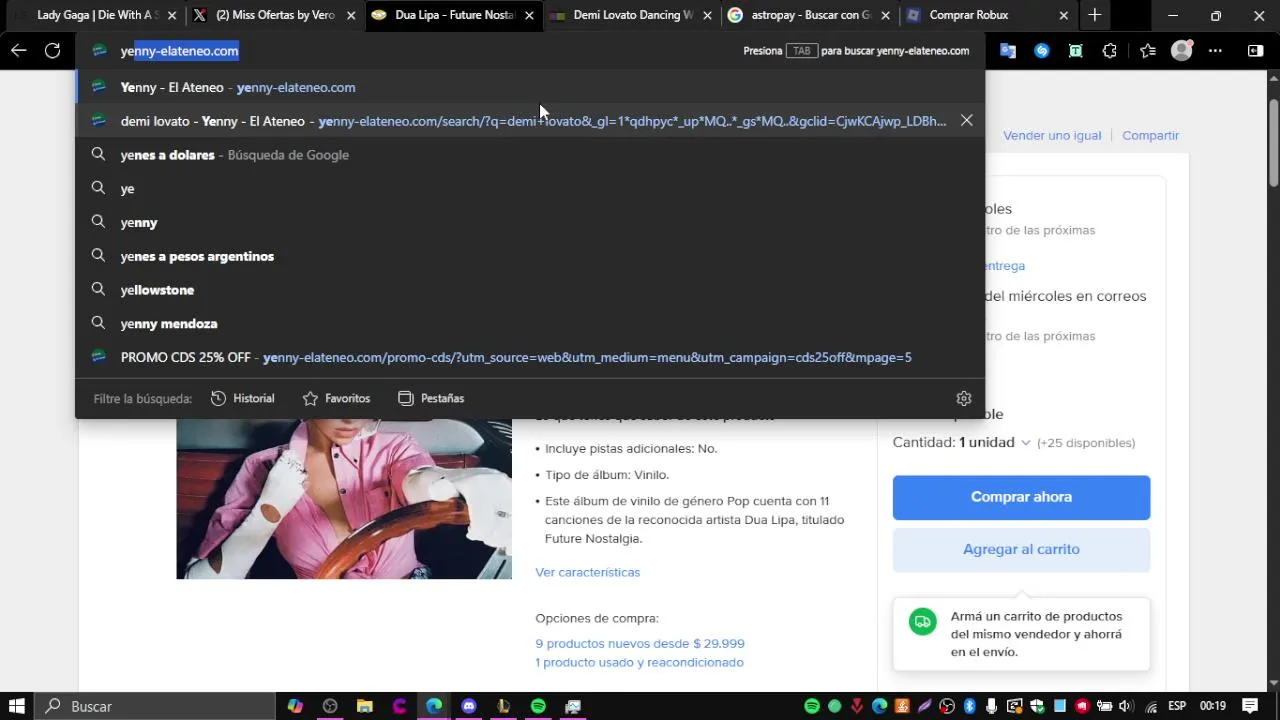Open the 1 producto usado y reacondicionado link

(x=639, y=662)
